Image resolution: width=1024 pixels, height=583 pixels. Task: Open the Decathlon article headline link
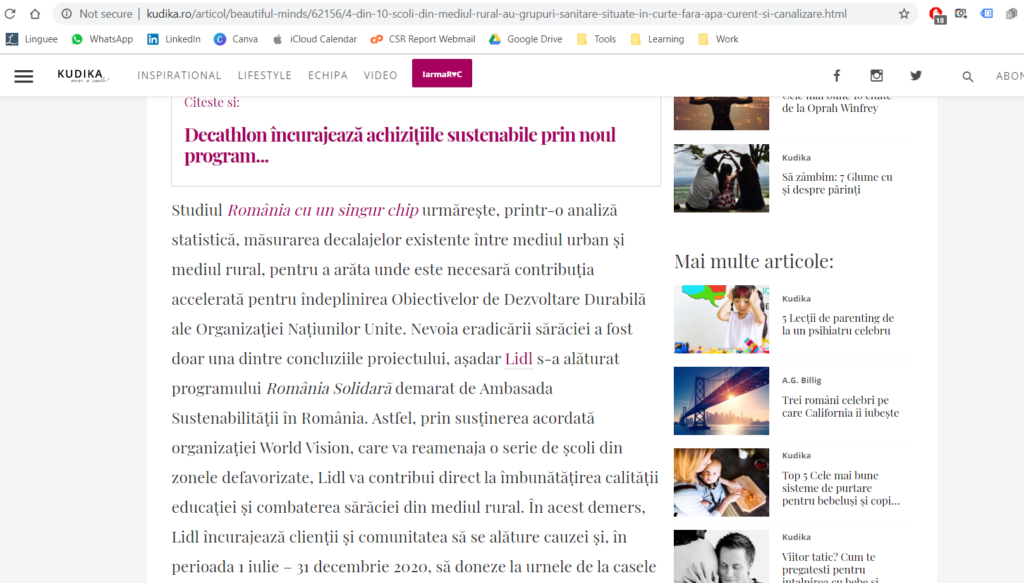tap(400, 145)
